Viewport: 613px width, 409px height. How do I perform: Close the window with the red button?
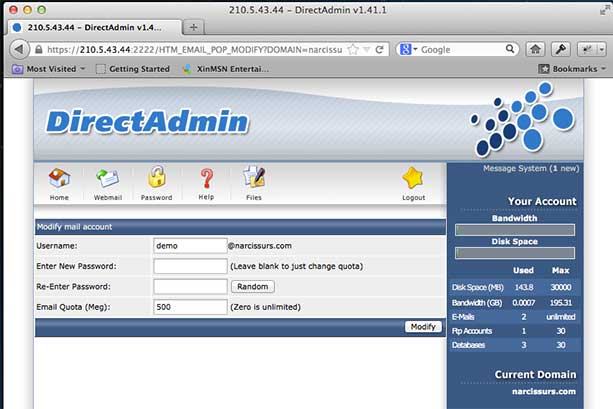coord(13,10)
